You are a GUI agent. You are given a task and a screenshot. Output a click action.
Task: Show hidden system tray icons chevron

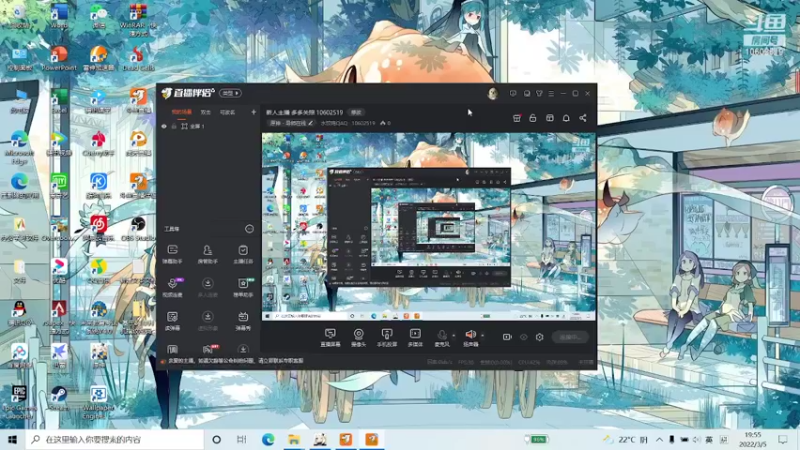pyautogui.click(x=659, y=439)
